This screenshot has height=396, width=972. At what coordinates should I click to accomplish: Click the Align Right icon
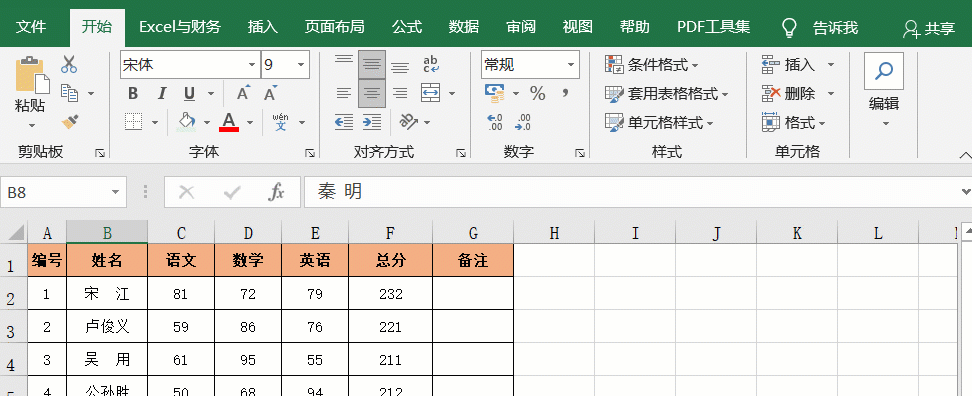pos(400,94)
